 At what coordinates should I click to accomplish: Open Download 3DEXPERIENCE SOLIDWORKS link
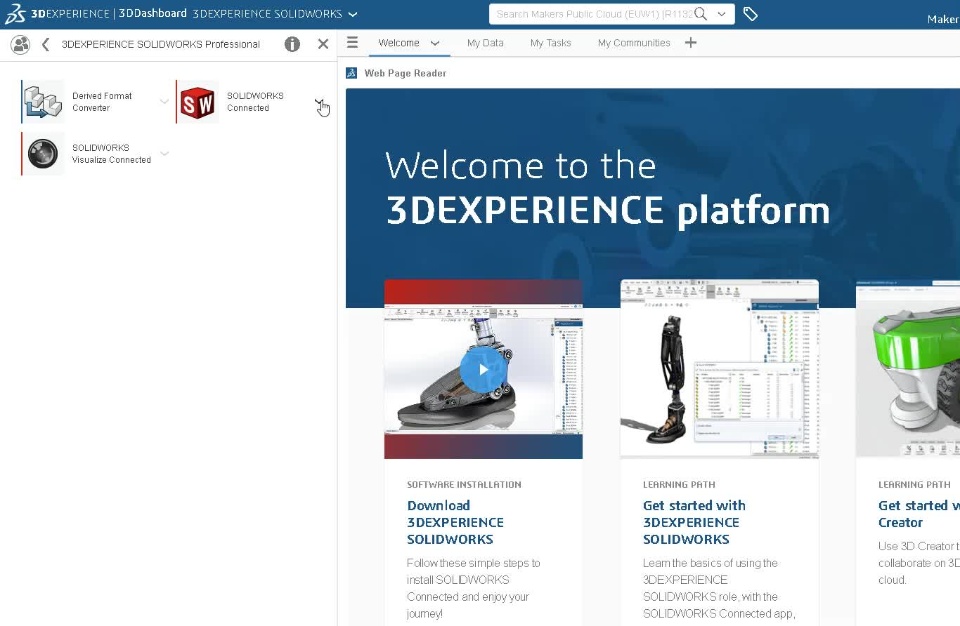click(x=455, y=522)
